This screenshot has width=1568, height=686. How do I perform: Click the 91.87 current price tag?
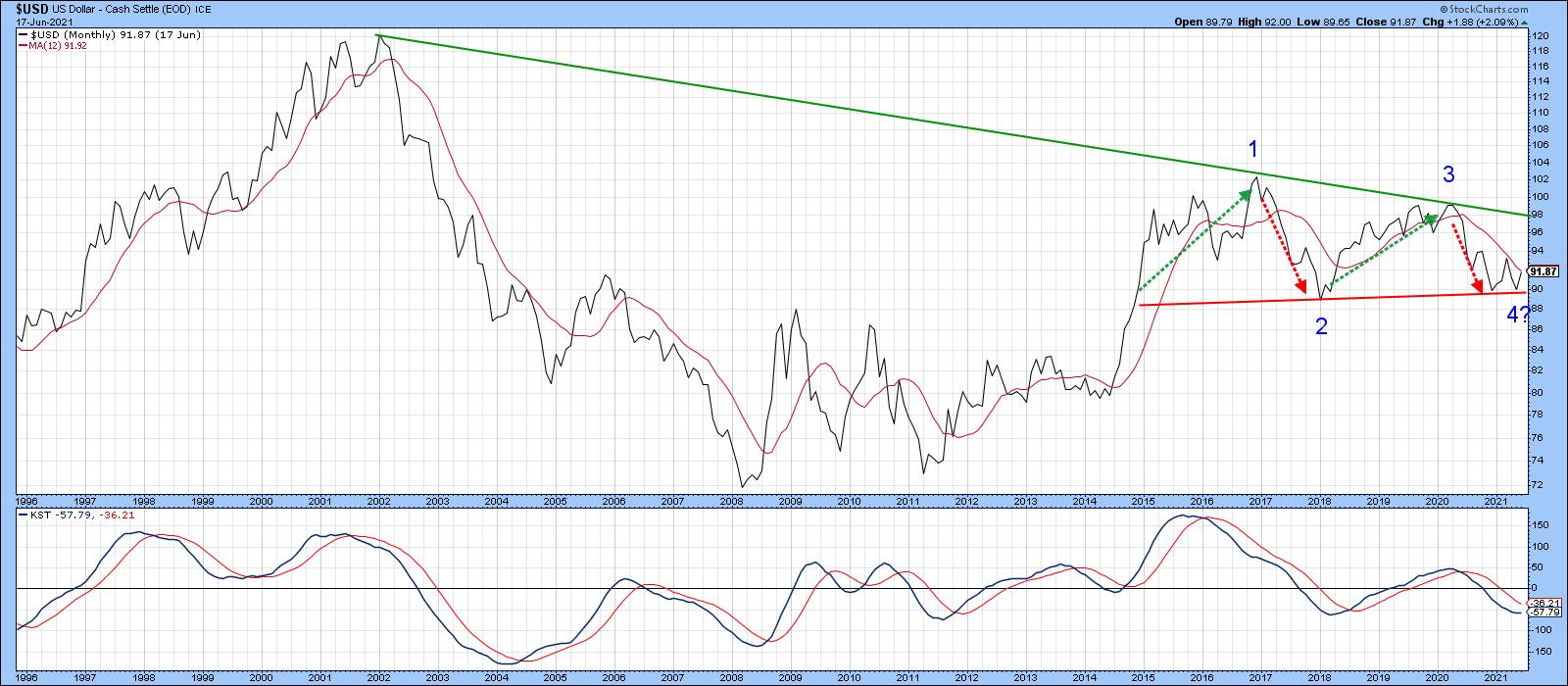[x=1543, y=272]
